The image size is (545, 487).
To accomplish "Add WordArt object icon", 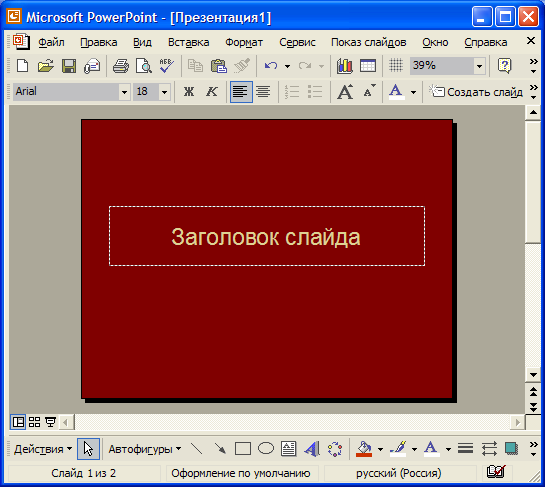I will coord(312,449).
